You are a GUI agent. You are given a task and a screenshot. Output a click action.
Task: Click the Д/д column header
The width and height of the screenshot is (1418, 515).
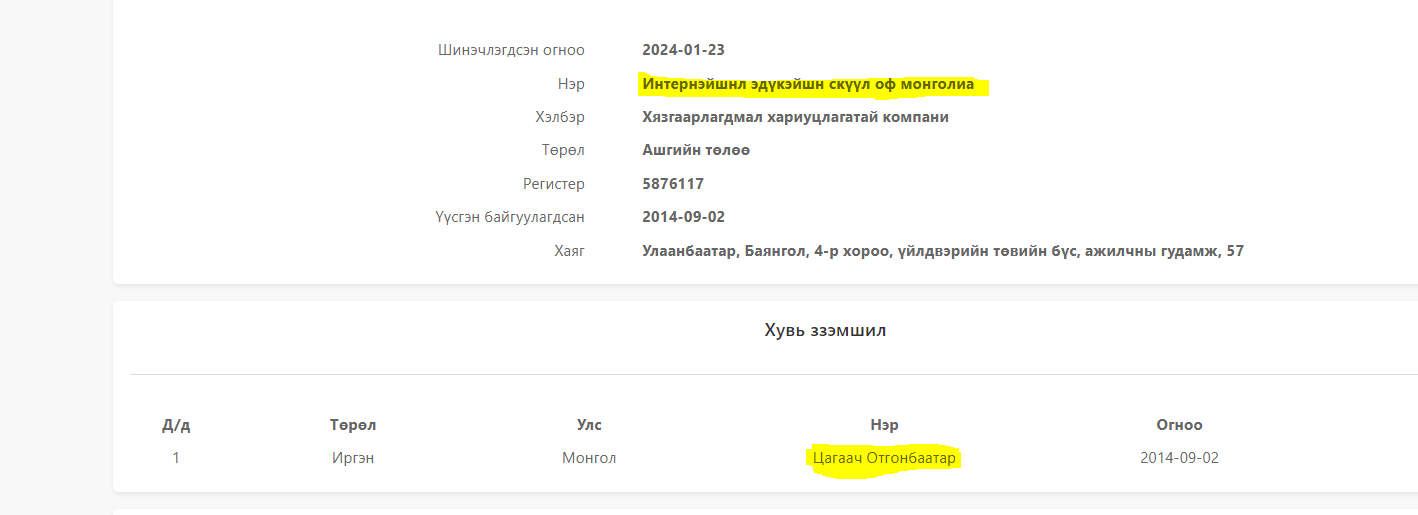point(176,425)
